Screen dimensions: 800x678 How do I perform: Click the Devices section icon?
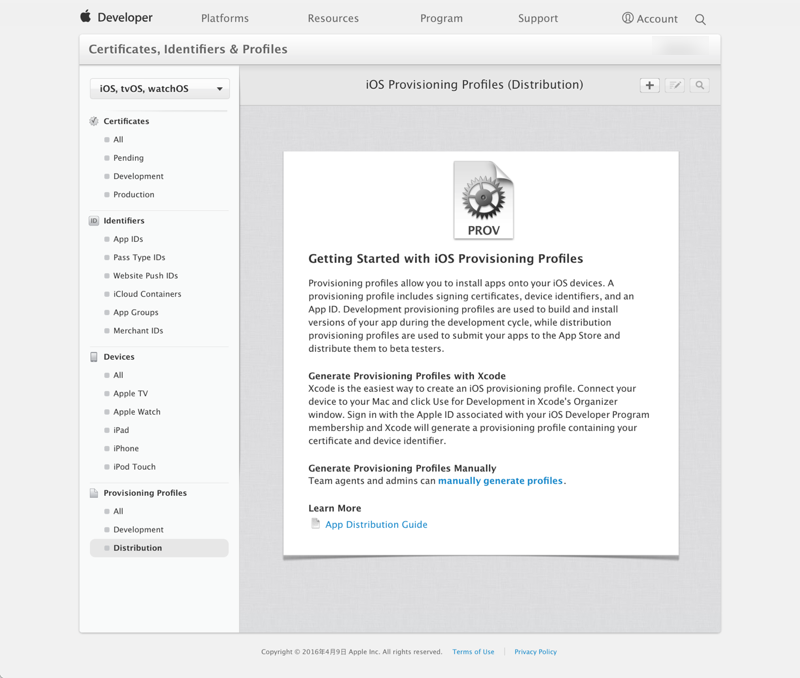pyautogui.click(x=94, y=357)
